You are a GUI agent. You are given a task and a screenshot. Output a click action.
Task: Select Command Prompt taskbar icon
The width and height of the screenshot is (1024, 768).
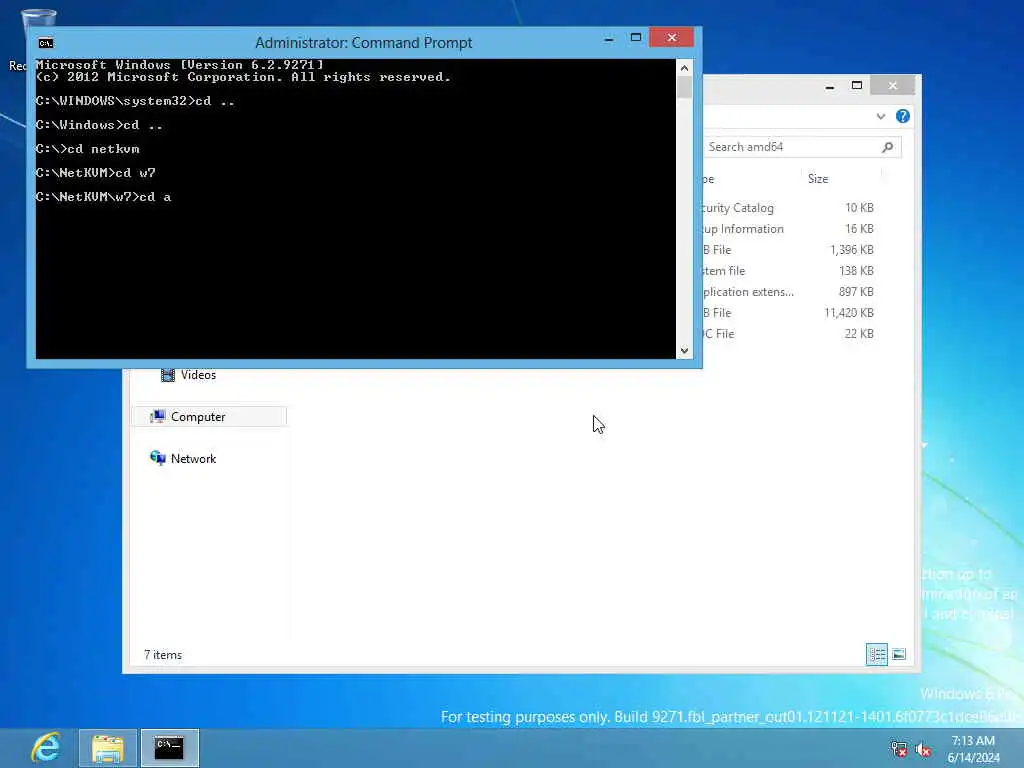169,748
